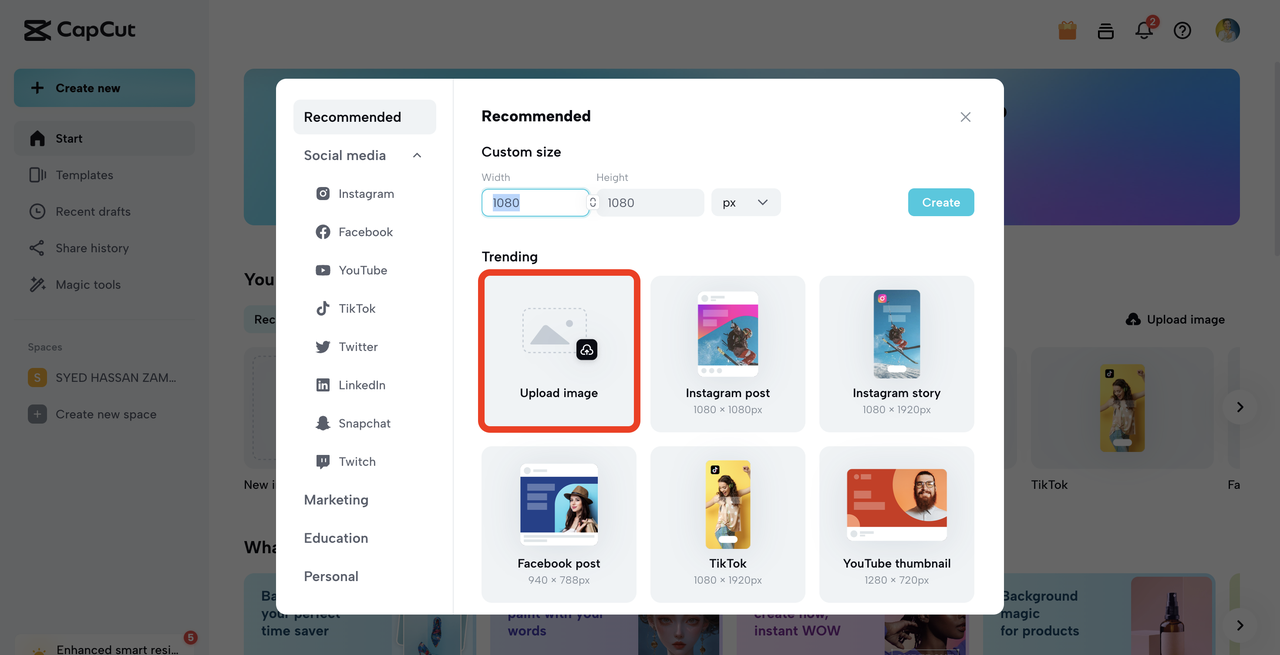This screenshot has width=1280, height=655.
Task: Open Enhanced smart resize notice
Action: 104,645
